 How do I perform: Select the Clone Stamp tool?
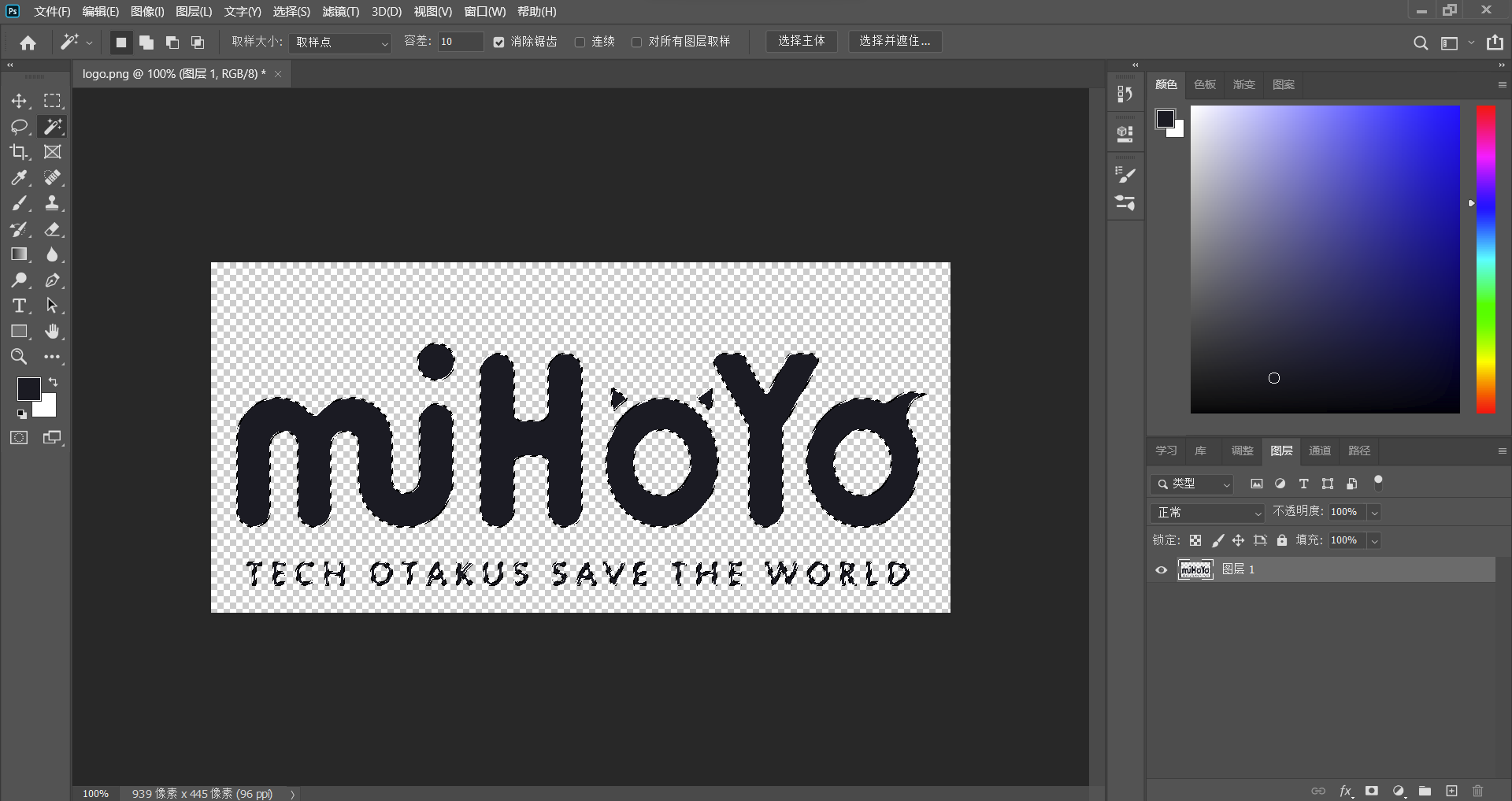click(x=53, y=203)
